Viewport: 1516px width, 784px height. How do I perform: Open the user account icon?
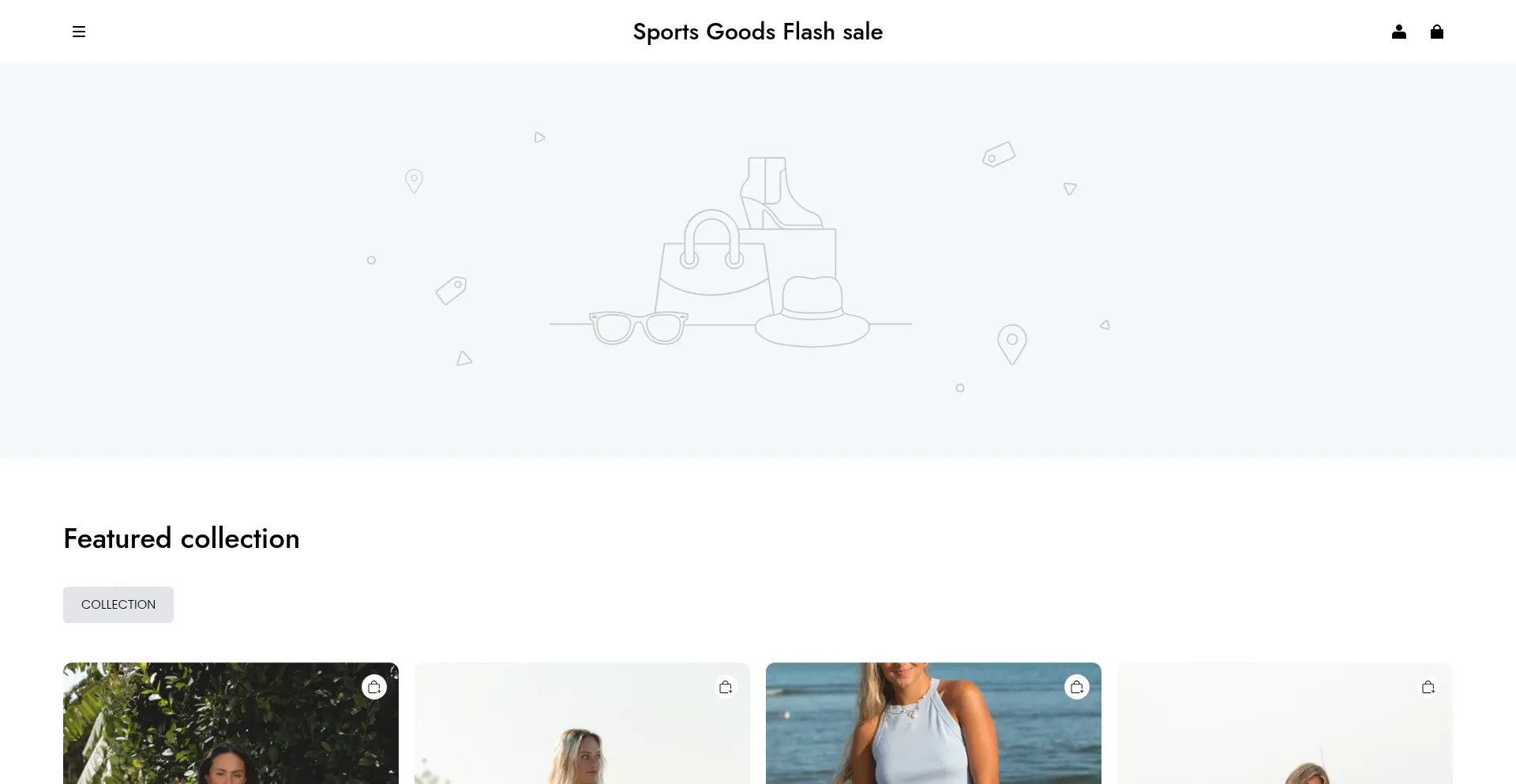(x=1399, y=32)
